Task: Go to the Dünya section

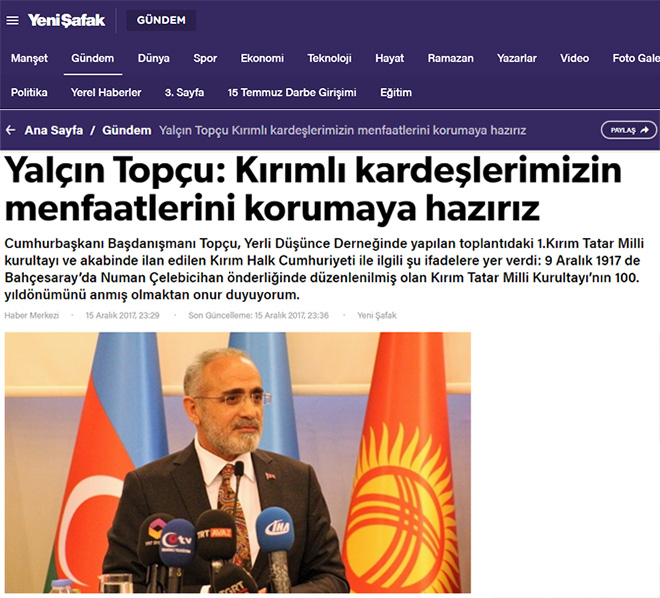Action: click(154, 58)
